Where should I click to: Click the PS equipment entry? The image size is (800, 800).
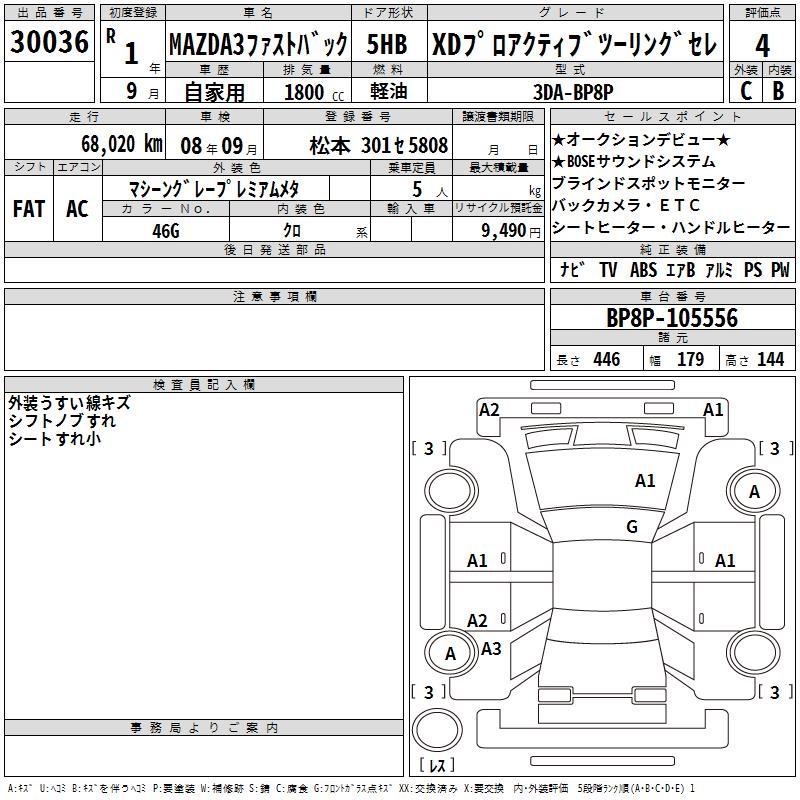click(753, 269)
